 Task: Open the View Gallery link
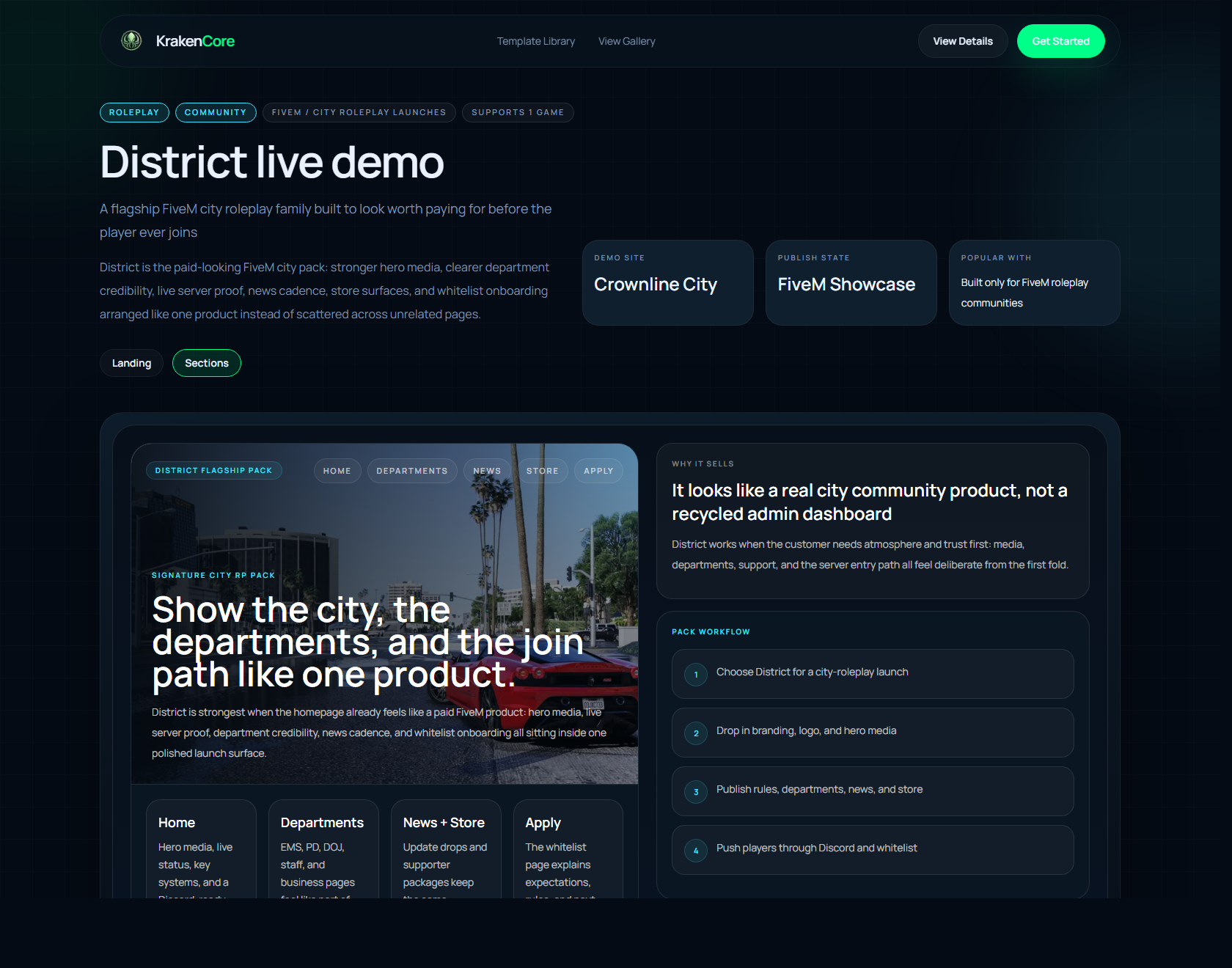(x=627, y=41)
